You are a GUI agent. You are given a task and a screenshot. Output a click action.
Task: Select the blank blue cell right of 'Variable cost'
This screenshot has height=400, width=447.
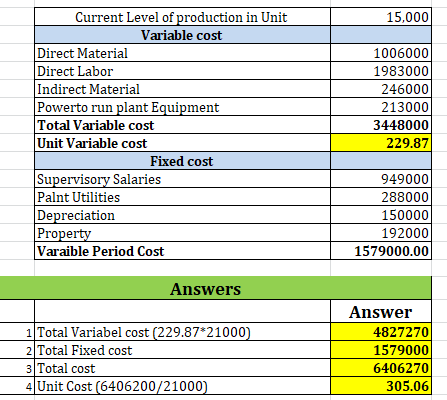(381, 35)
